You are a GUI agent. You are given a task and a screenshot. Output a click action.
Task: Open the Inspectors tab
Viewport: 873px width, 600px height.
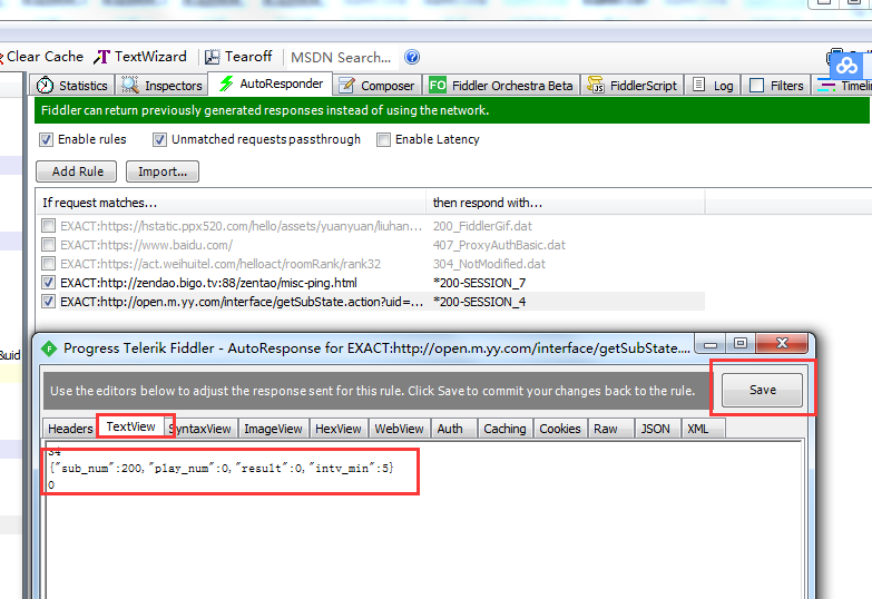[161, 85]
